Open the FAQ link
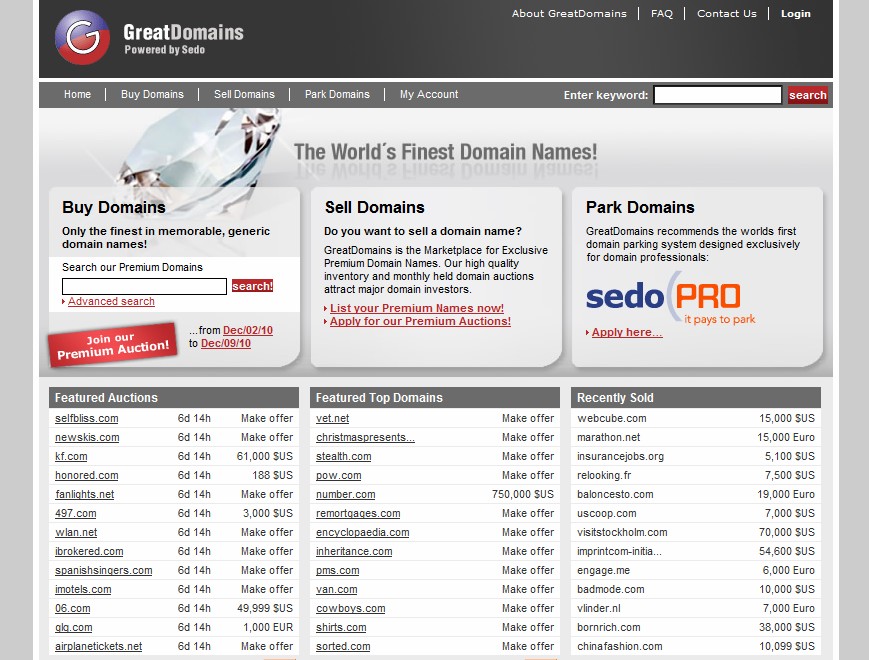Screen dimensions: 869x660 click(662, 13)
